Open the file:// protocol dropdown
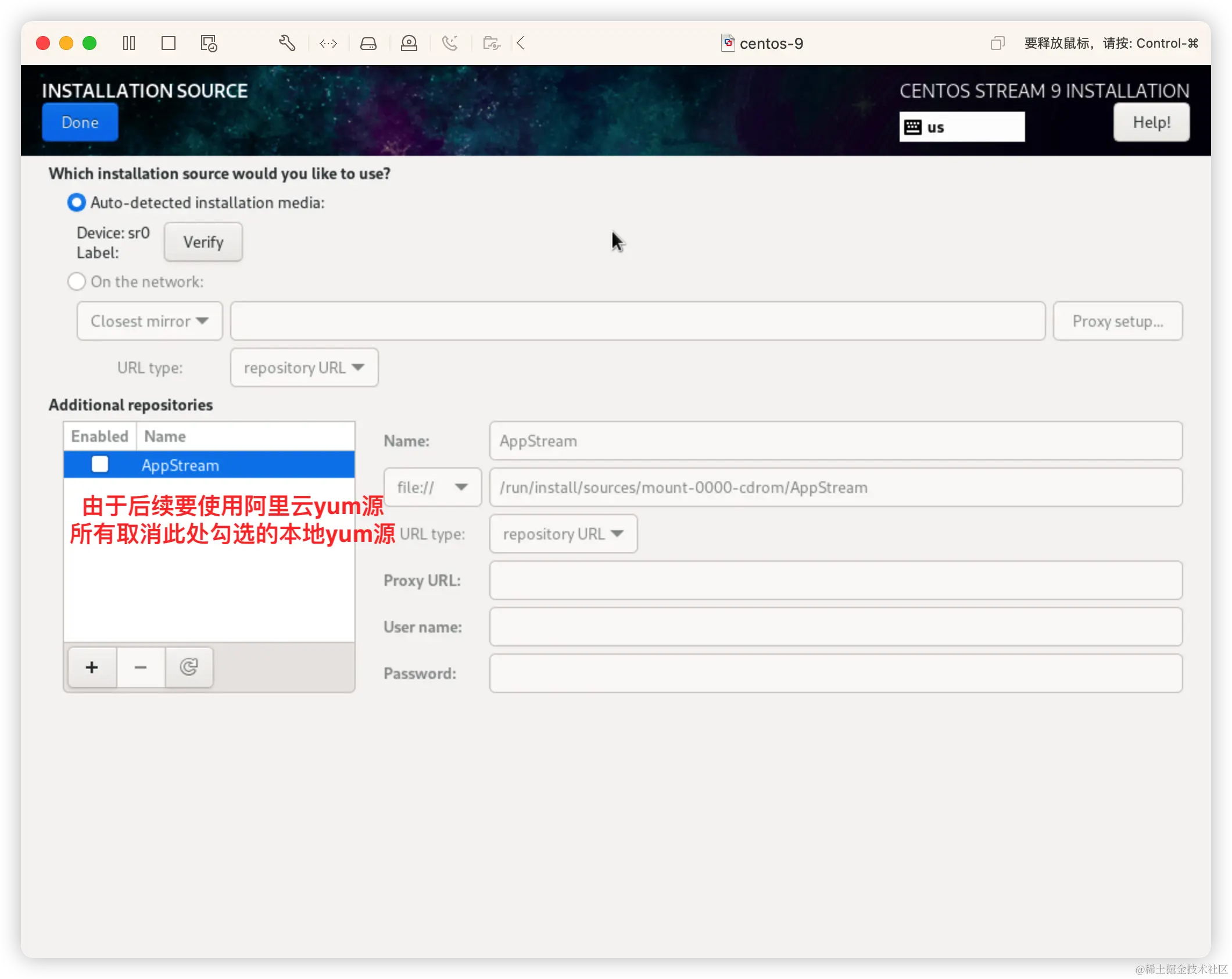 (432, 487)
